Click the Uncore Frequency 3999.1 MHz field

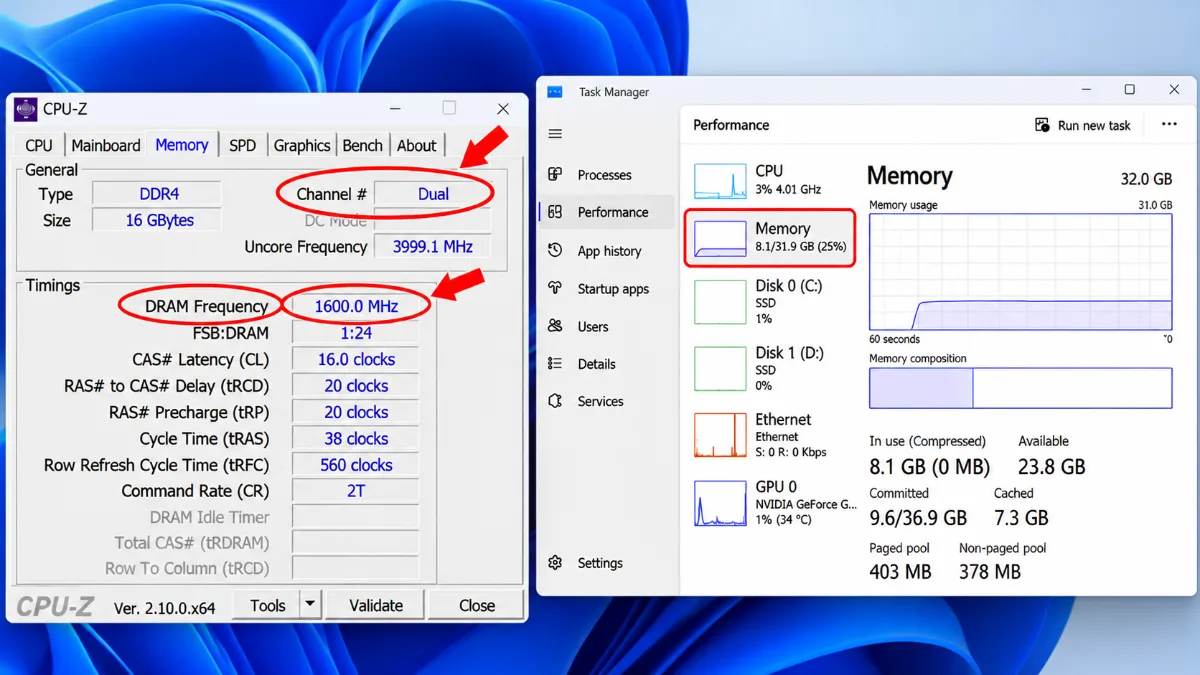(432, 246)
